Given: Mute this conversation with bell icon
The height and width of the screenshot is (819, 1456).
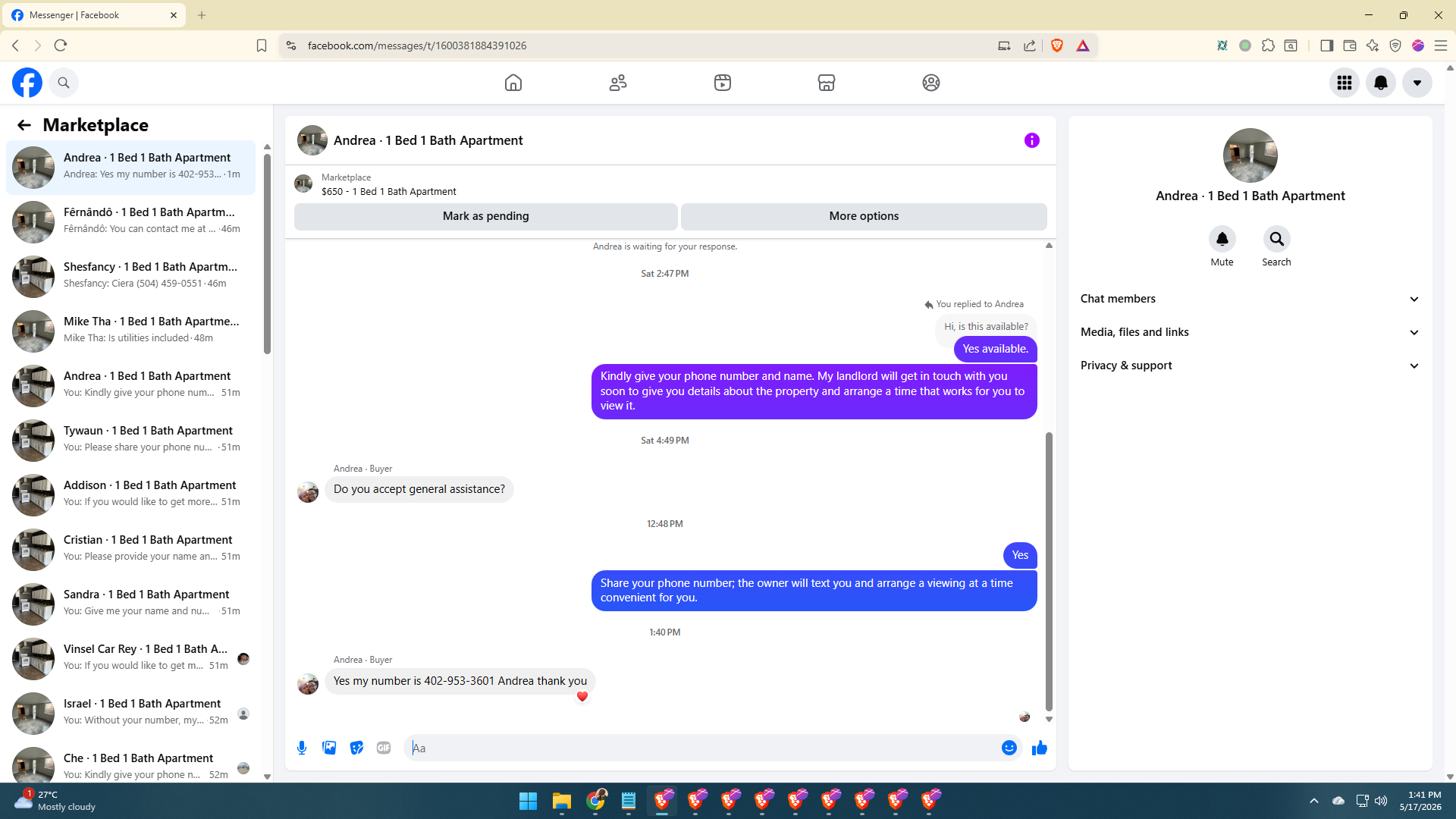Looking at the screenshot, I should (1222, 240).
